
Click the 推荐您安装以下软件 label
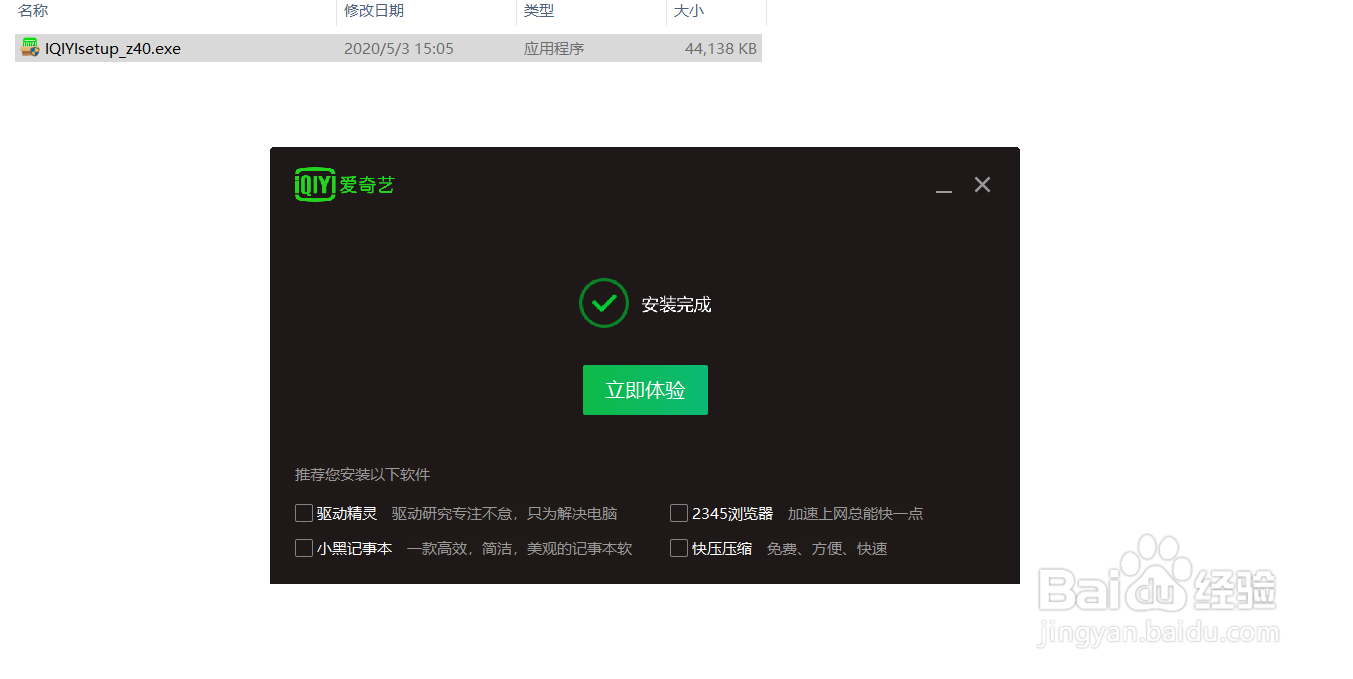point(362,475)
